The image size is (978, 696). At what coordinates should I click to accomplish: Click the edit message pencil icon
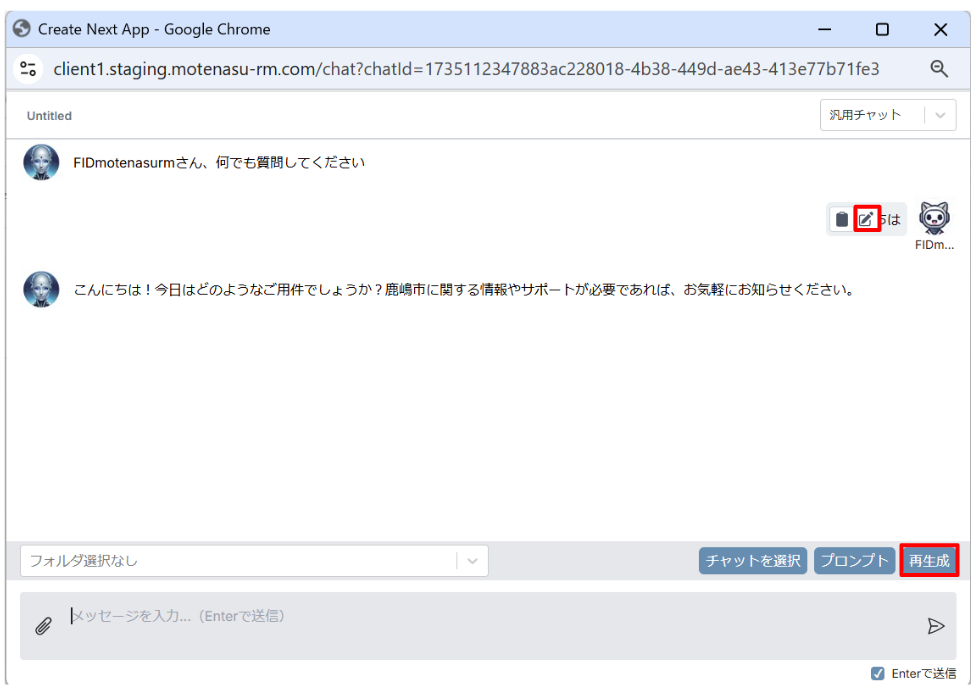click(x=866, y=219)
